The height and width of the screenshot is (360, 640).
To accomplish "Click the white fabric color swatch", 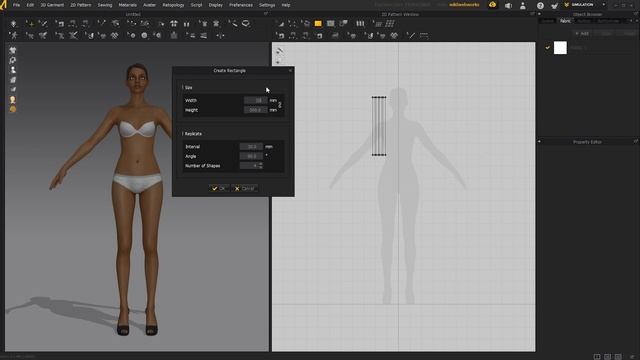I will click(560, 48).
